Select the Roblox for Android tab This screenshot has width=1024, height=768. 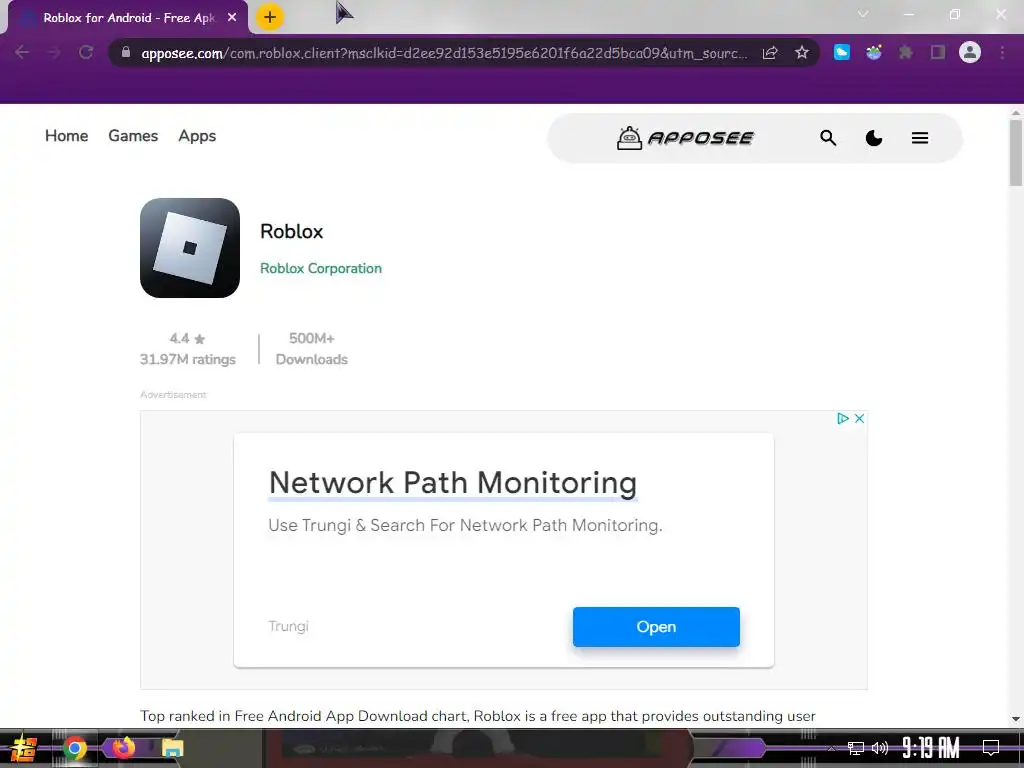click(x=128, y=18)
